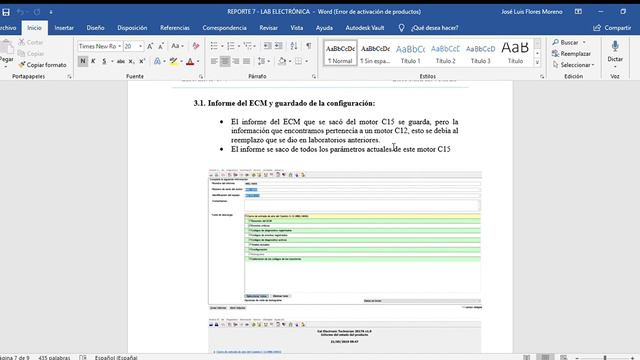Open the Times New Roman font name dropdown
The image size is (640, 360).
coord(120,46)
